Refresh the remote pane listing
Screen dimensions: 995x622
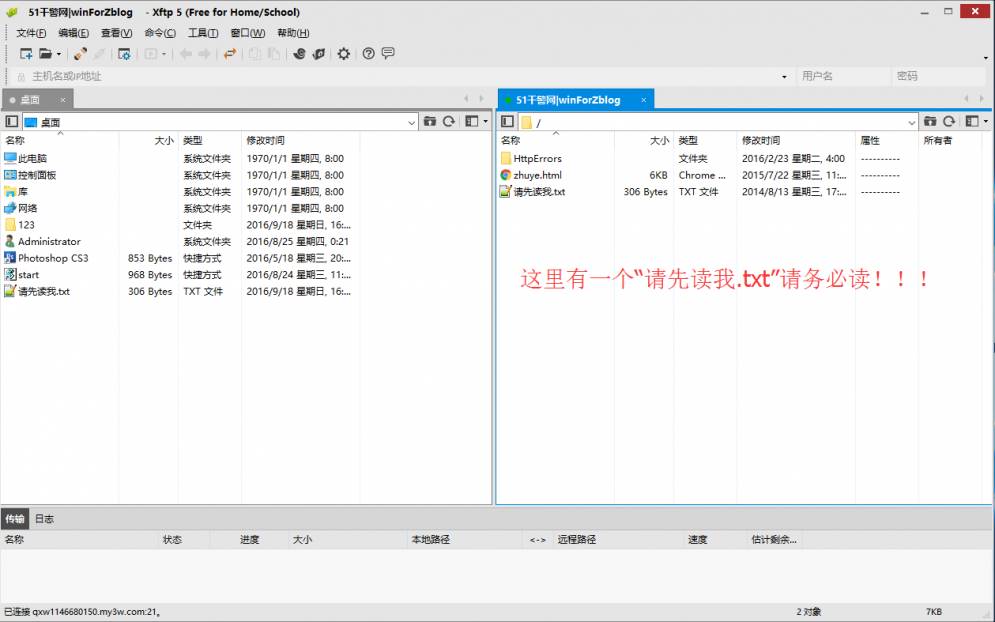(x=949, y=121)
